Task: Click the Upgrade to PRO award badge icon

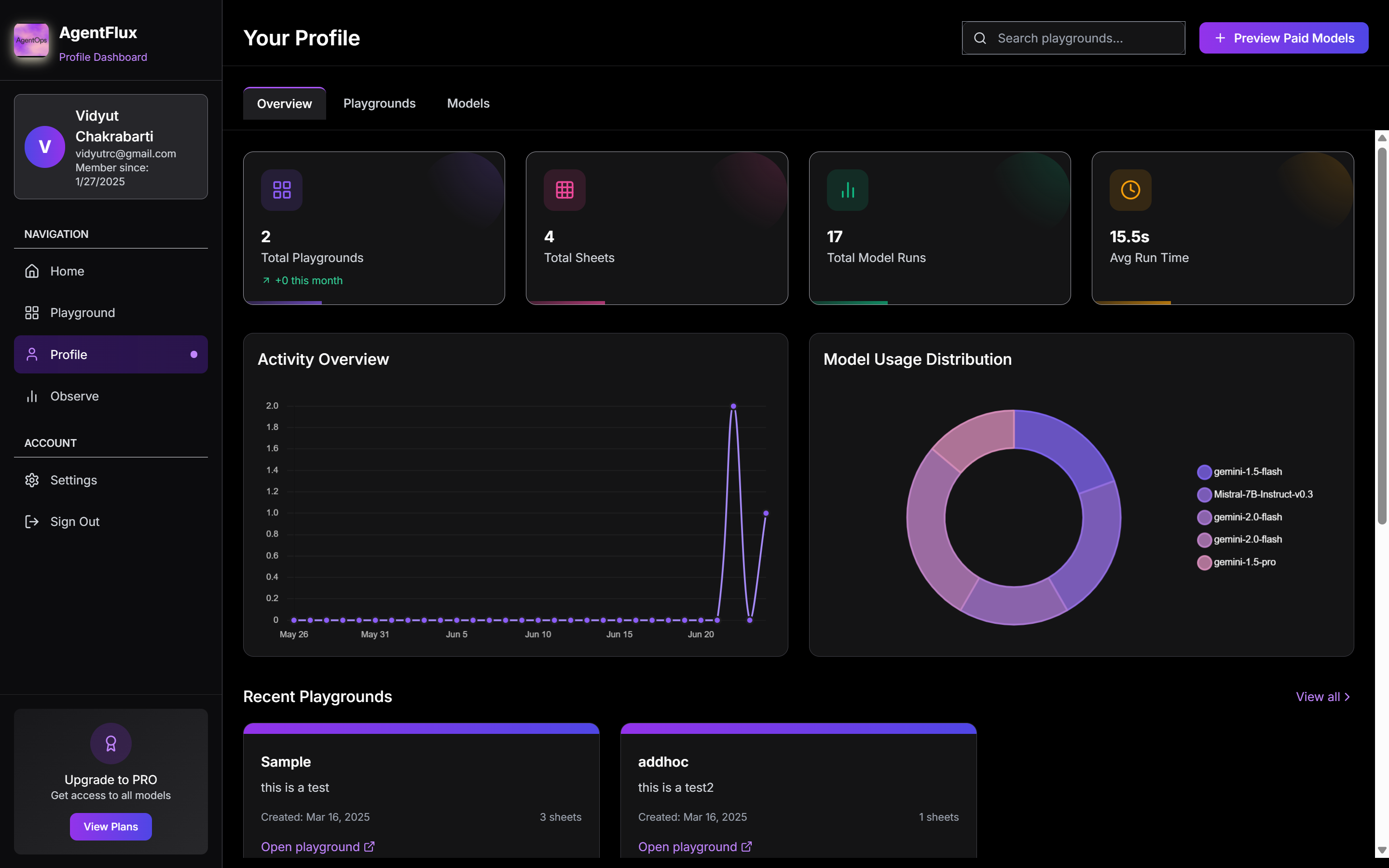Action: pyautogui.click(x=111, y=744)
